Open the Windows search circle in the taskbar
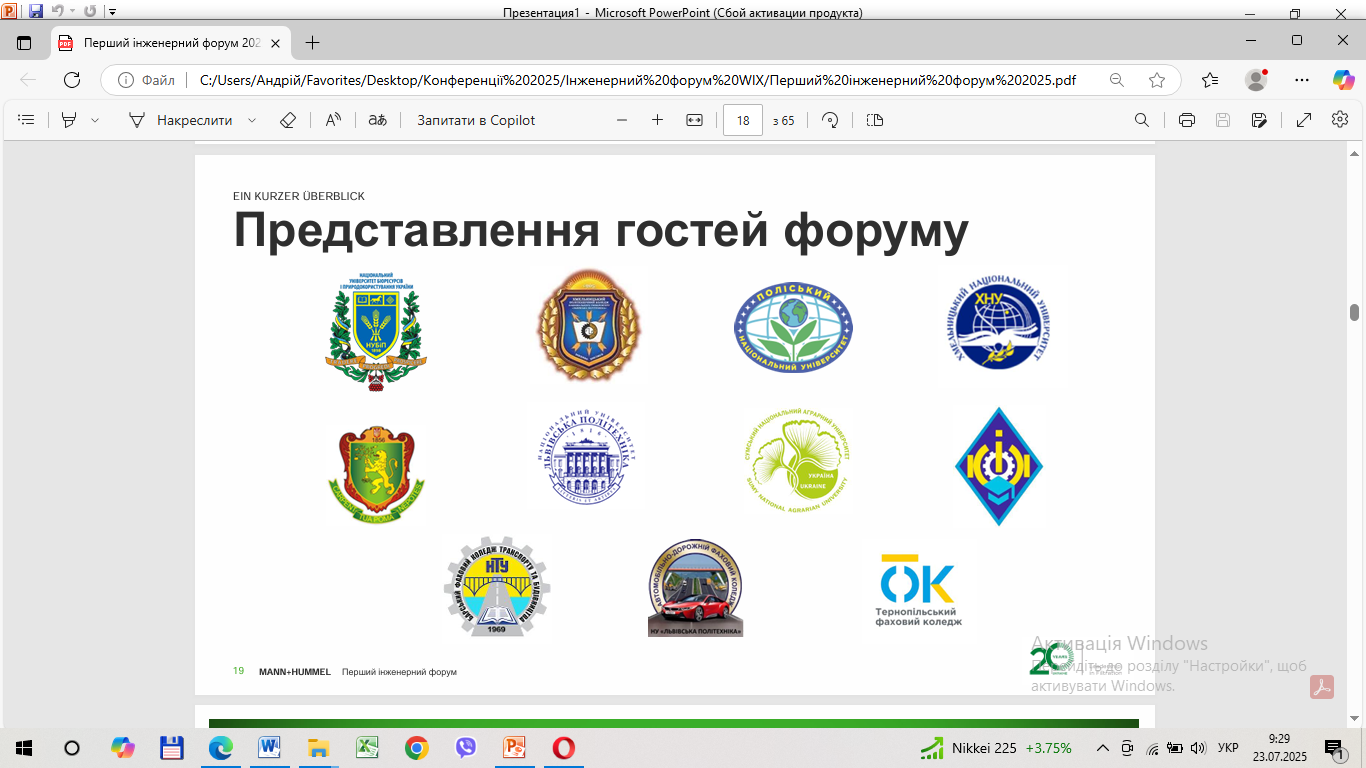Viewport: 1366px width, 768px height. (72, 748)
